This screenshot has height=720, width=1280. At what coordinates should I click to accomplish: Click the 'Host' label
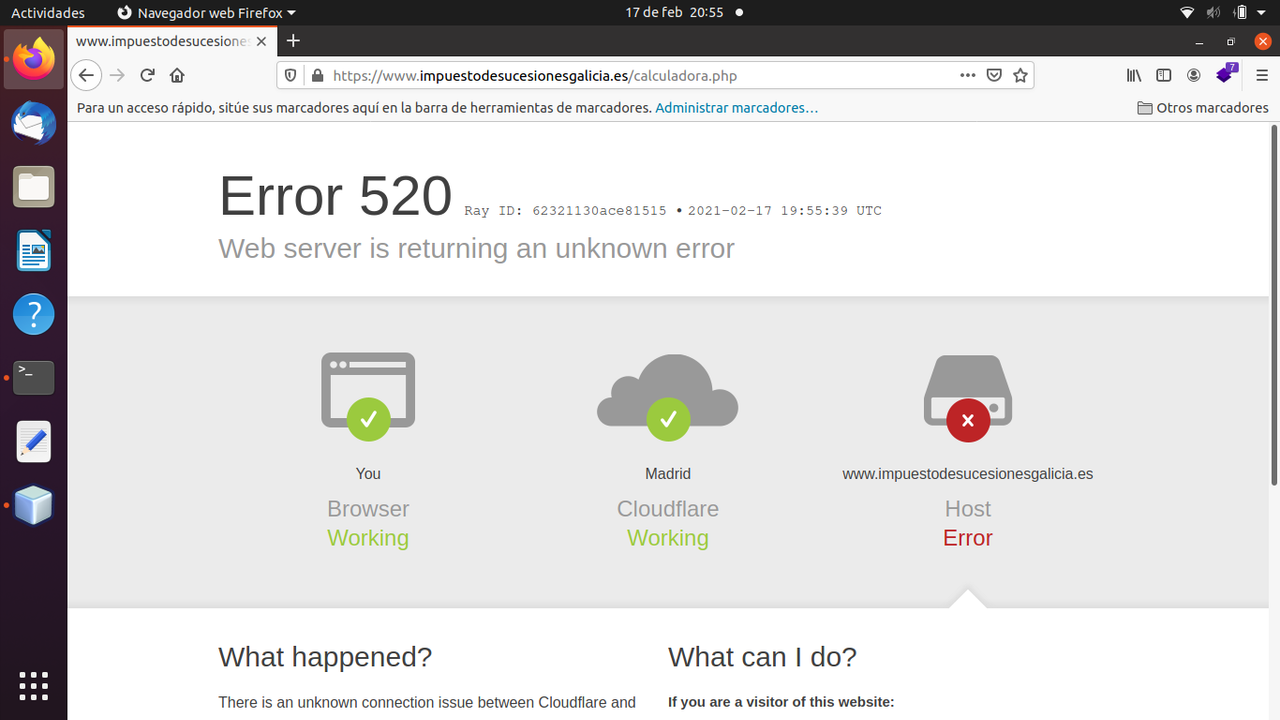[968, 509]
